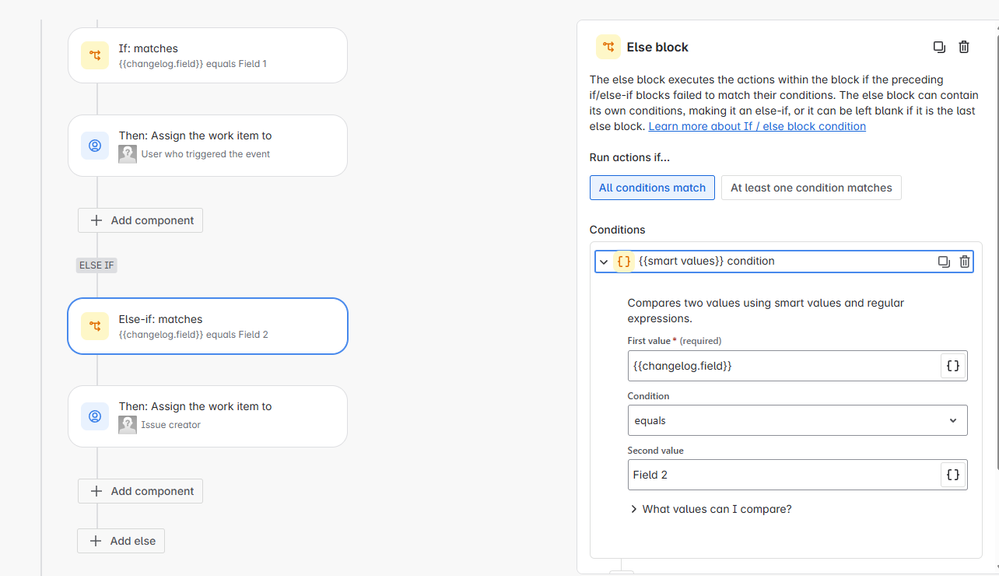Click the branch icon on the Else-if: matches card
This screenshot has height=576, width=999.
coord(95,326)
